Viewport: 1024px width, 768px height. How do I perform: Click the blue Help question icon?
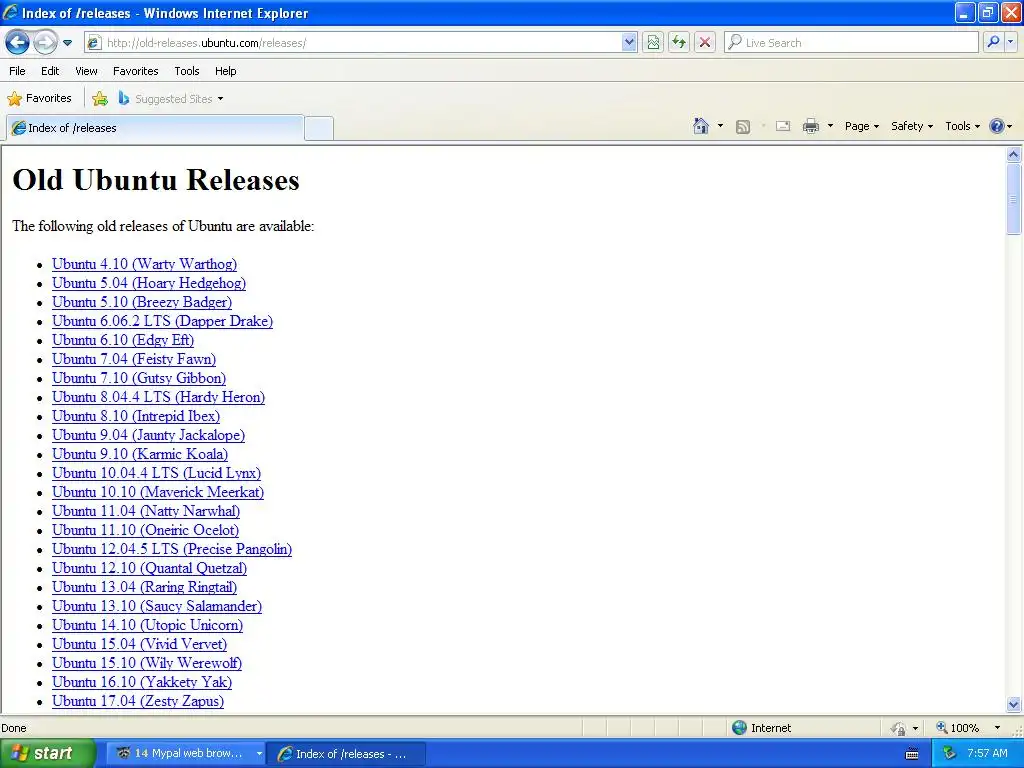[x=997, y=126]
